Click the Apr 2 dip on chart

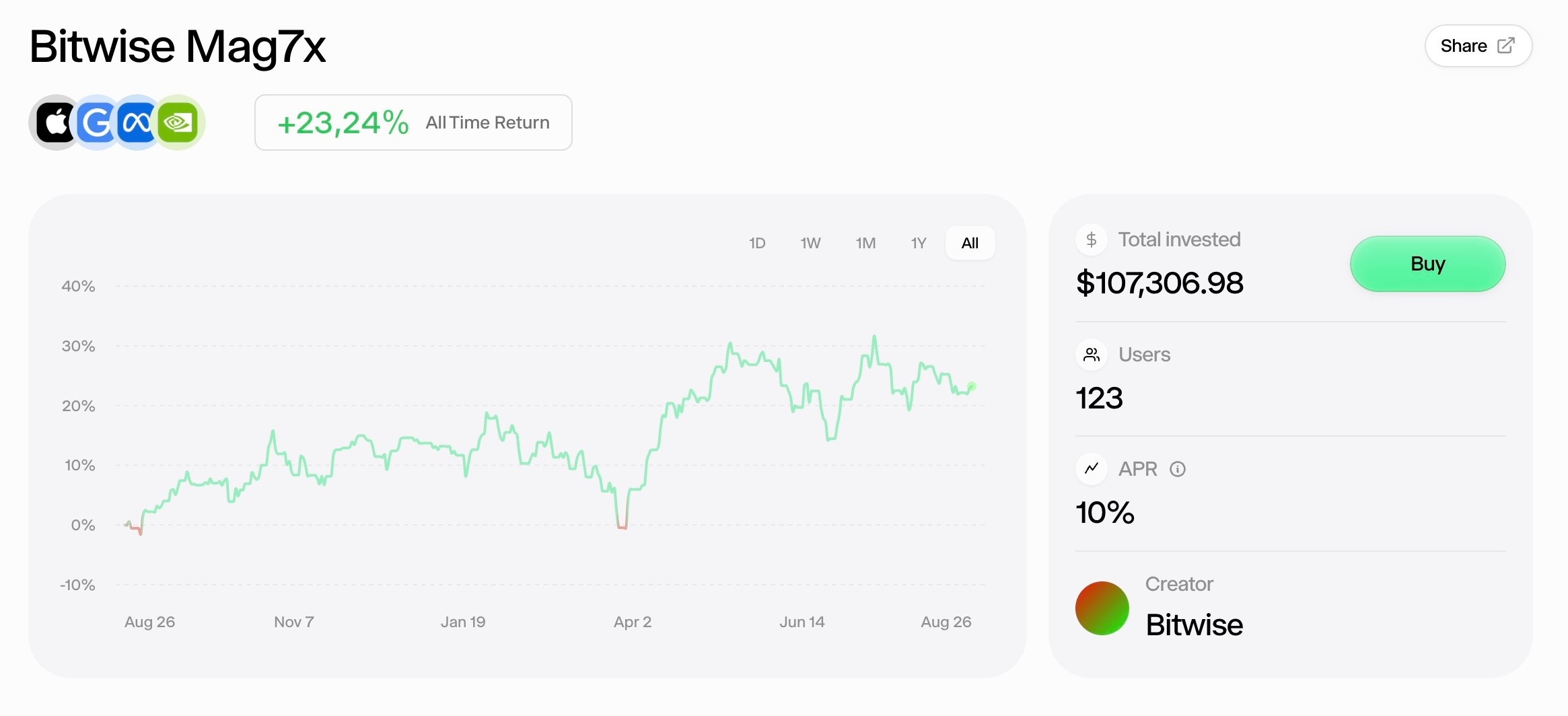pyautogui.click(x=622, y=526)
